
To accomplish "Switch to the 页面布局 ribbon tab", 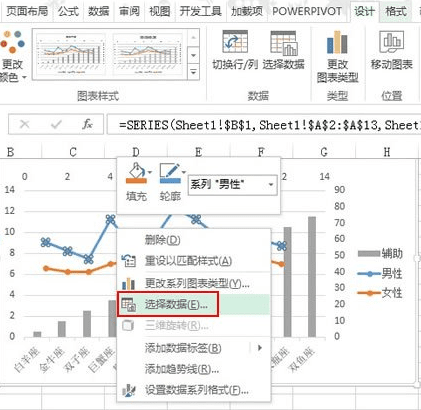I will (27, 11).
